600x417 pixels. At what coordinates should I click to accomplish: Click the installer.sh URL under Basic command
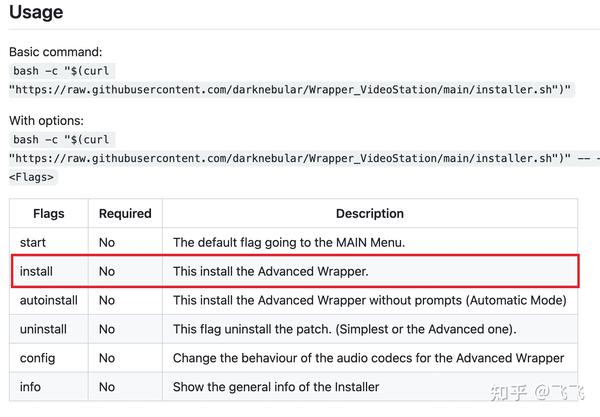[x=290, y=89]
